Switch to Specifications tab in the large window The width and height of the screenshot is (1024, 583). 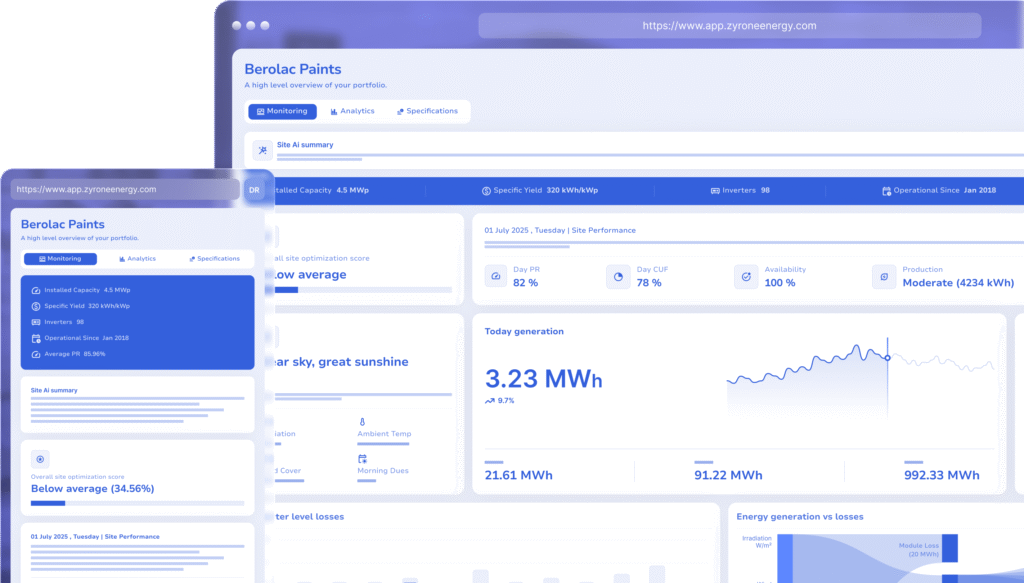coord(427,111)
